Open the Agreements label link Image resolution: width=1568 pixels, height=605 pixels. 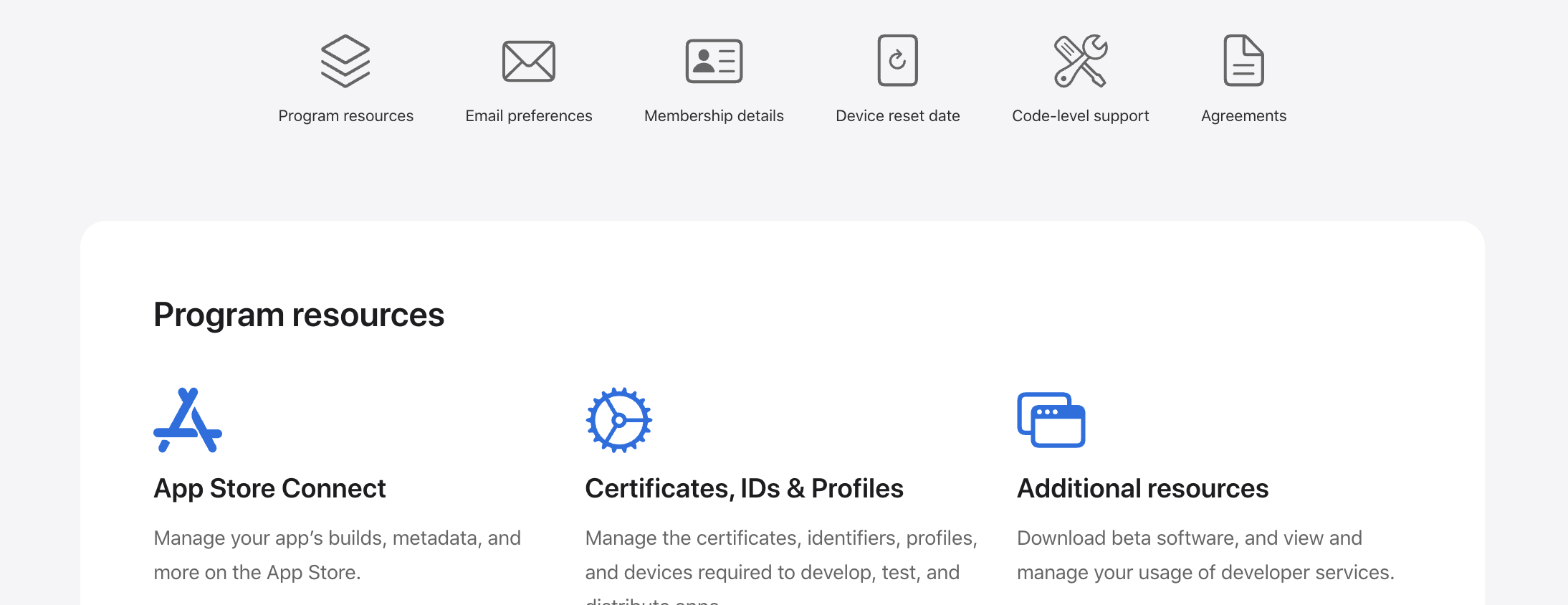coord(1244,116)
